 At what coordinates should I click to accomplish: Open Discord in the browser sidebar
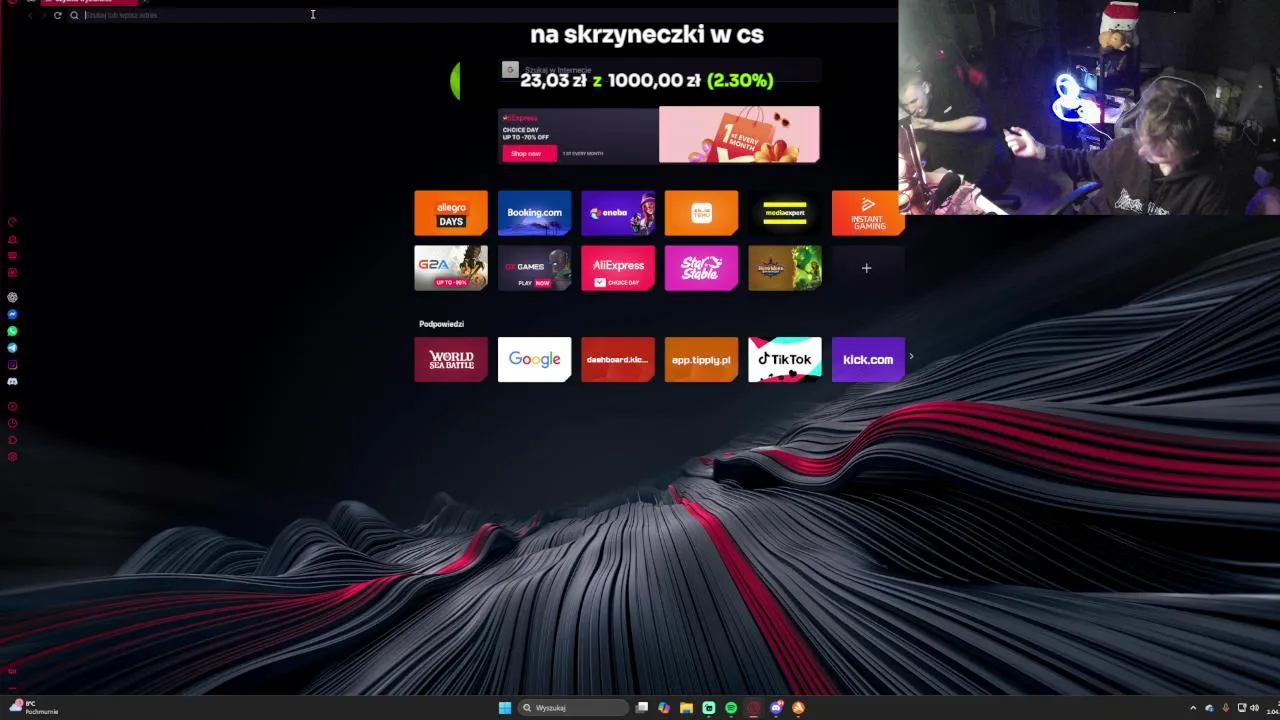coord(12,381)
